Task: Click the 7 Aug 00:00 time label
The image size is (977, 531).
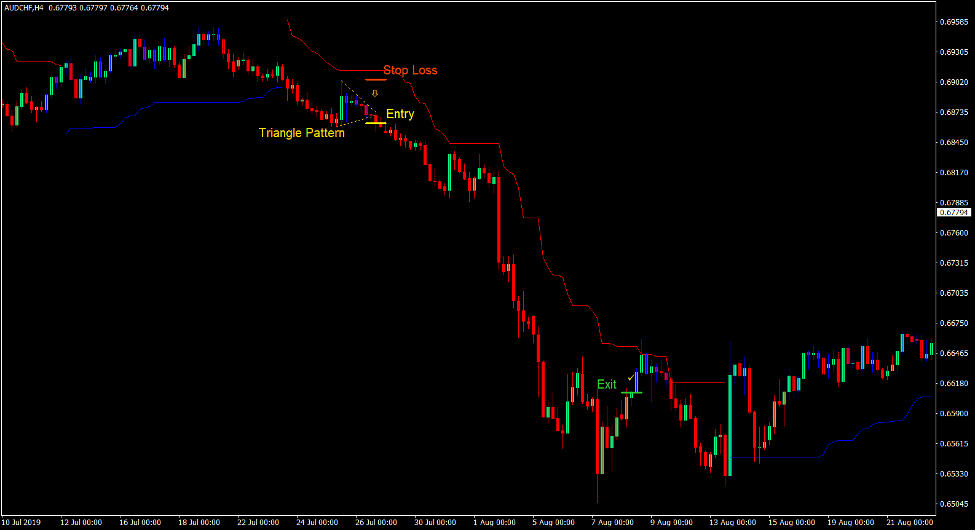Action: click(612, 522)
